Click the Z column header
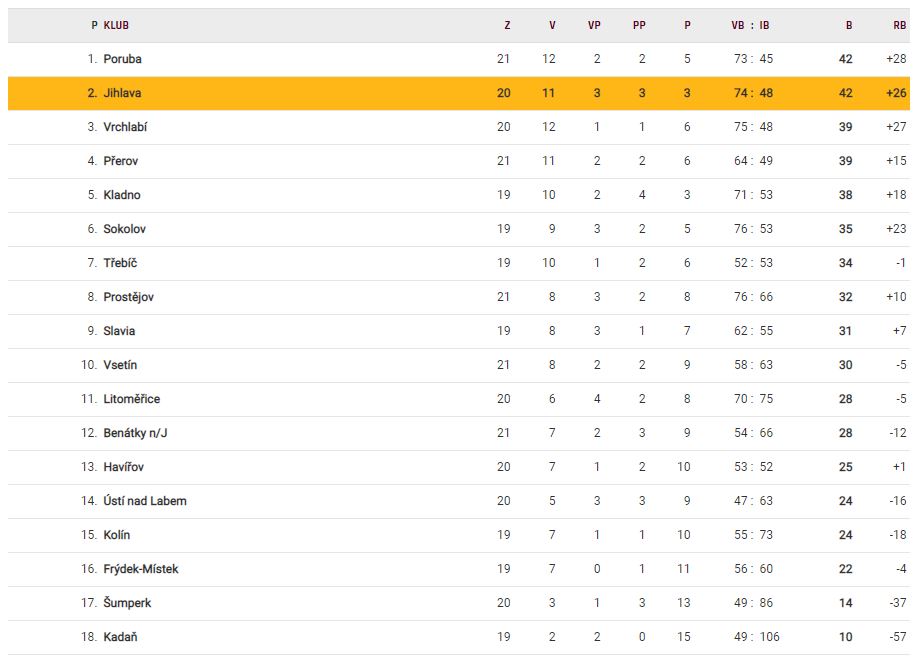 507,25
